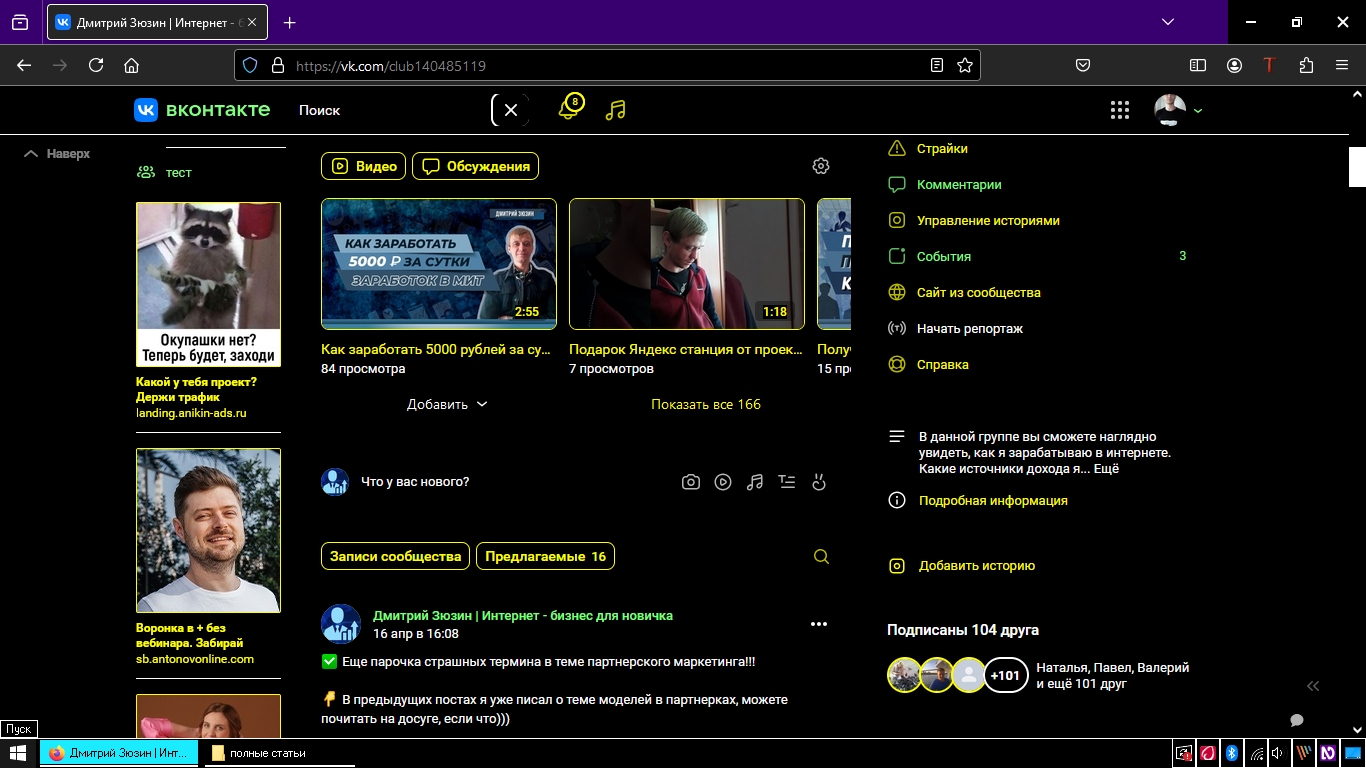1366x768 pixels.
Task: Bookmark this page with star icon
Action: (x=965, y=65)
